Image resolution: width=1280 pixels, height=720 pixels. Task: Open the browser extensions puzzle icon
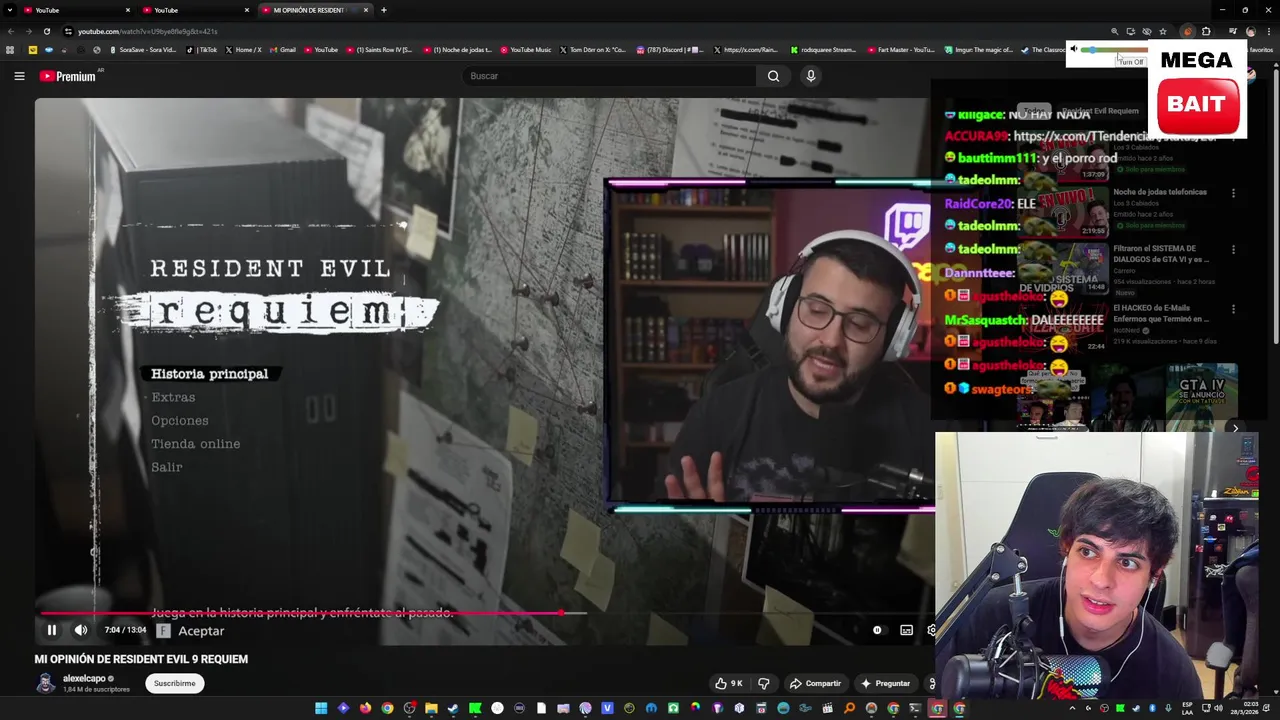(1206, 31)
